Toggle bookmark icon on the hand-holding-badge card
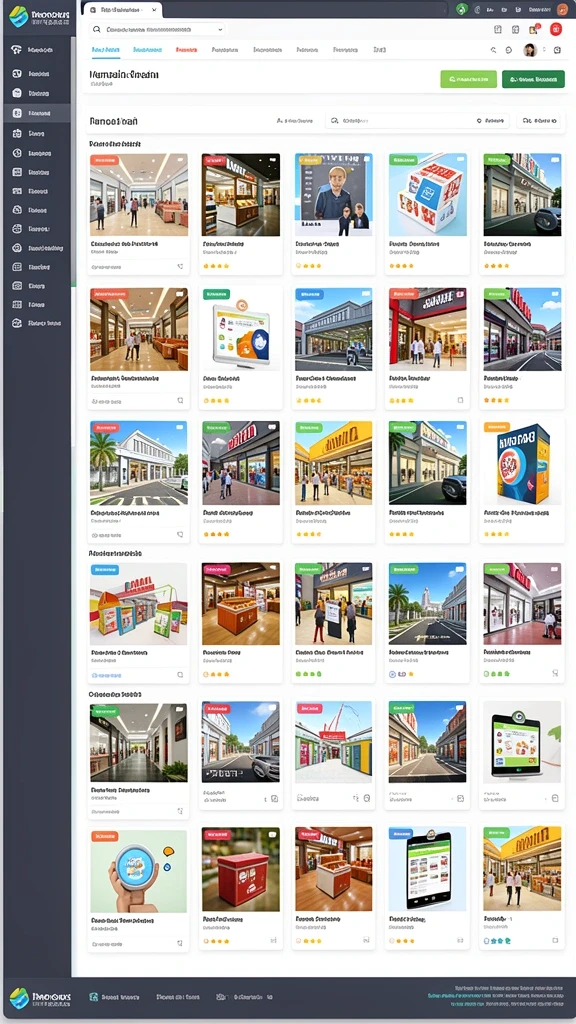This screenshot has height=1024, width=576. [x=180, y=943]
